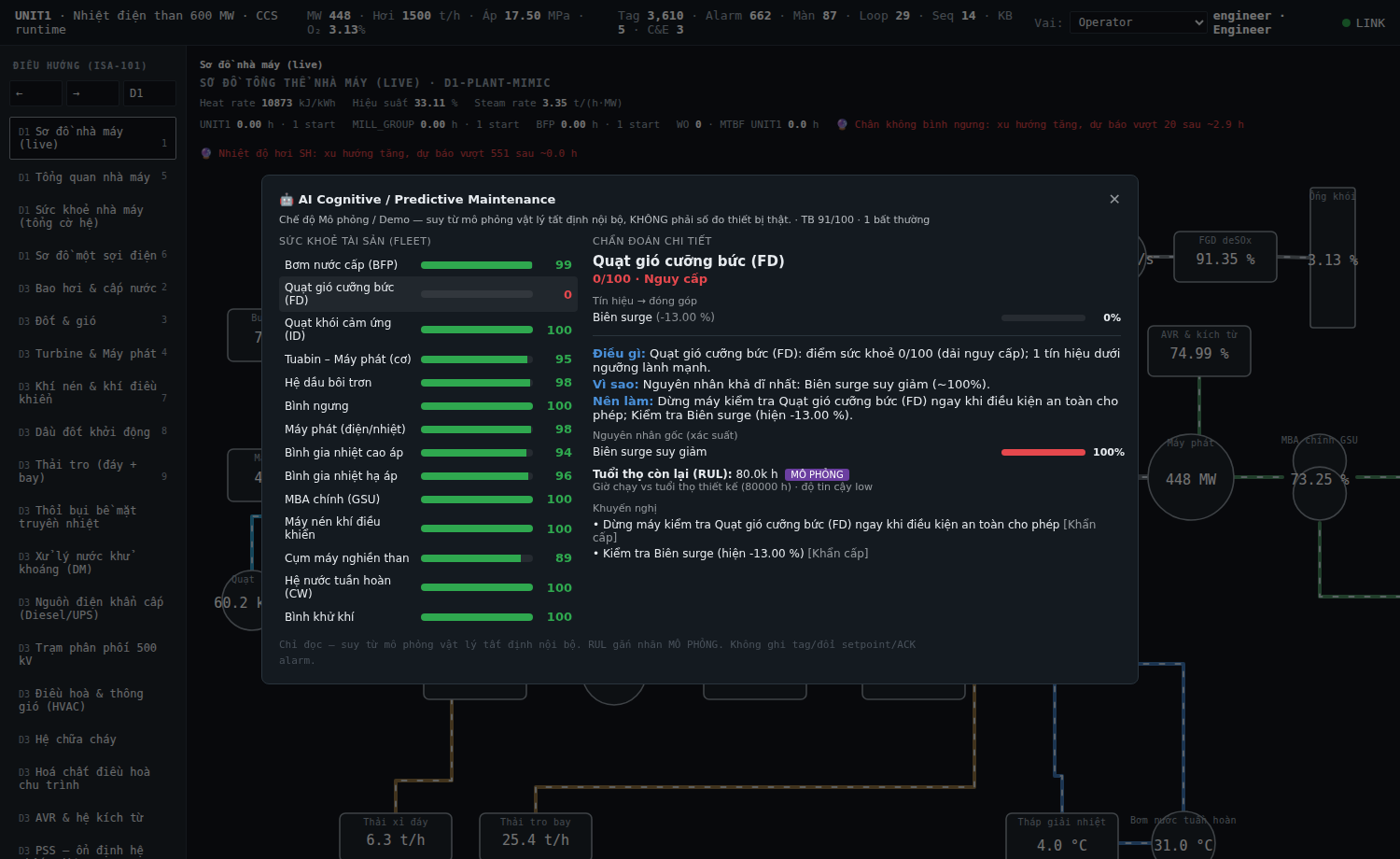This screenshot has height=859, width=1400.
Task: Open Trạm phân phối 500 kV
Action: [92, 655]
